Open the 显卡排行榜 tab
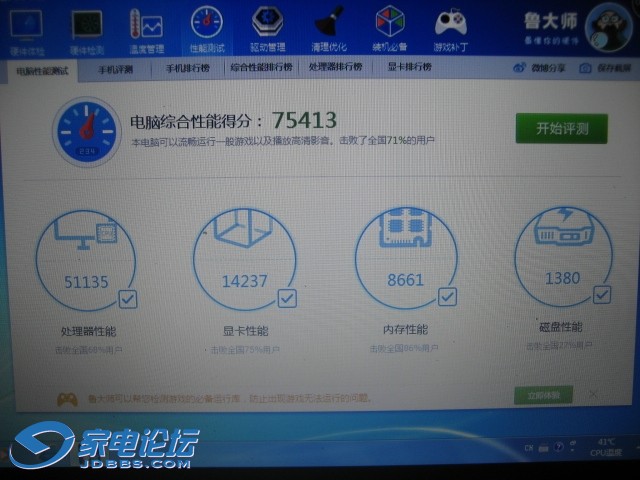This screenshot has width=640, height=480. (x=409, y=67)
